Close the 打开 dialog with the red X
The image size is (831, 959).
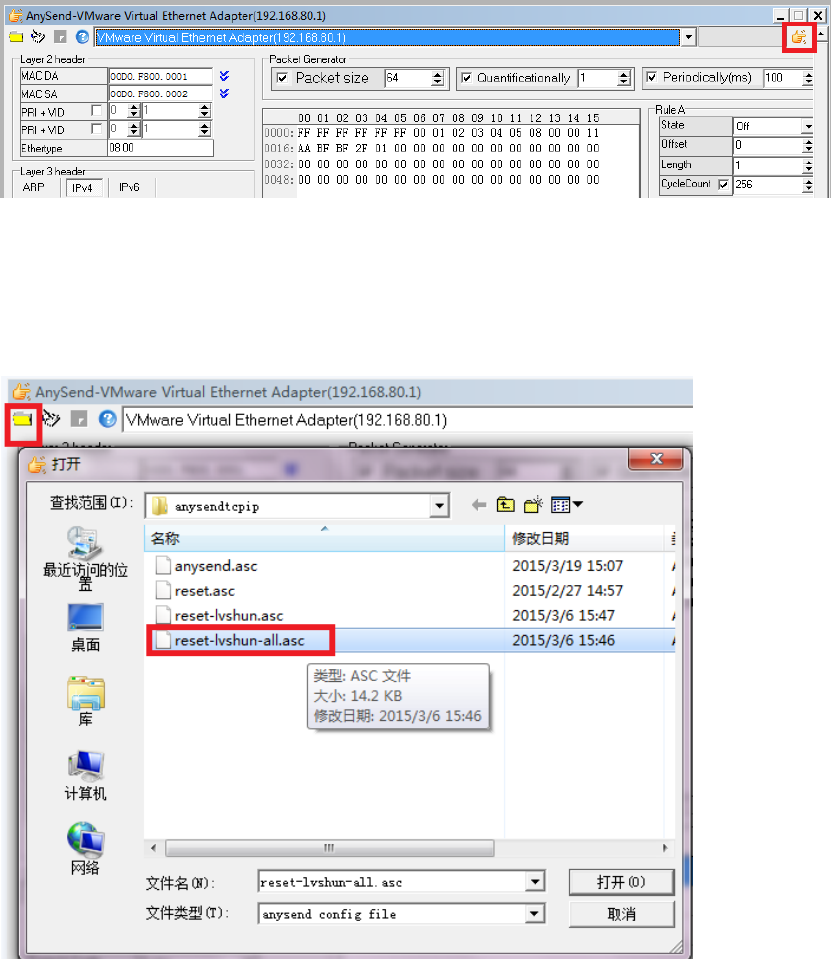click(x=656, y=459)
